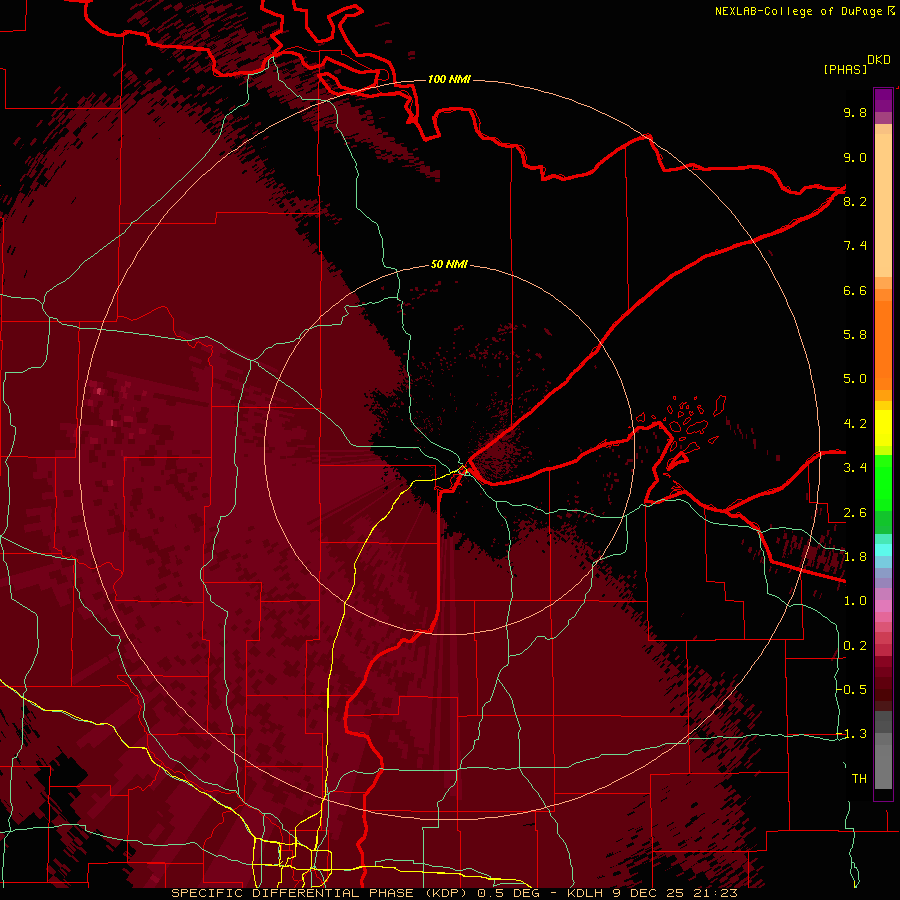Click the 1.8 legend value

pos(855,557)
